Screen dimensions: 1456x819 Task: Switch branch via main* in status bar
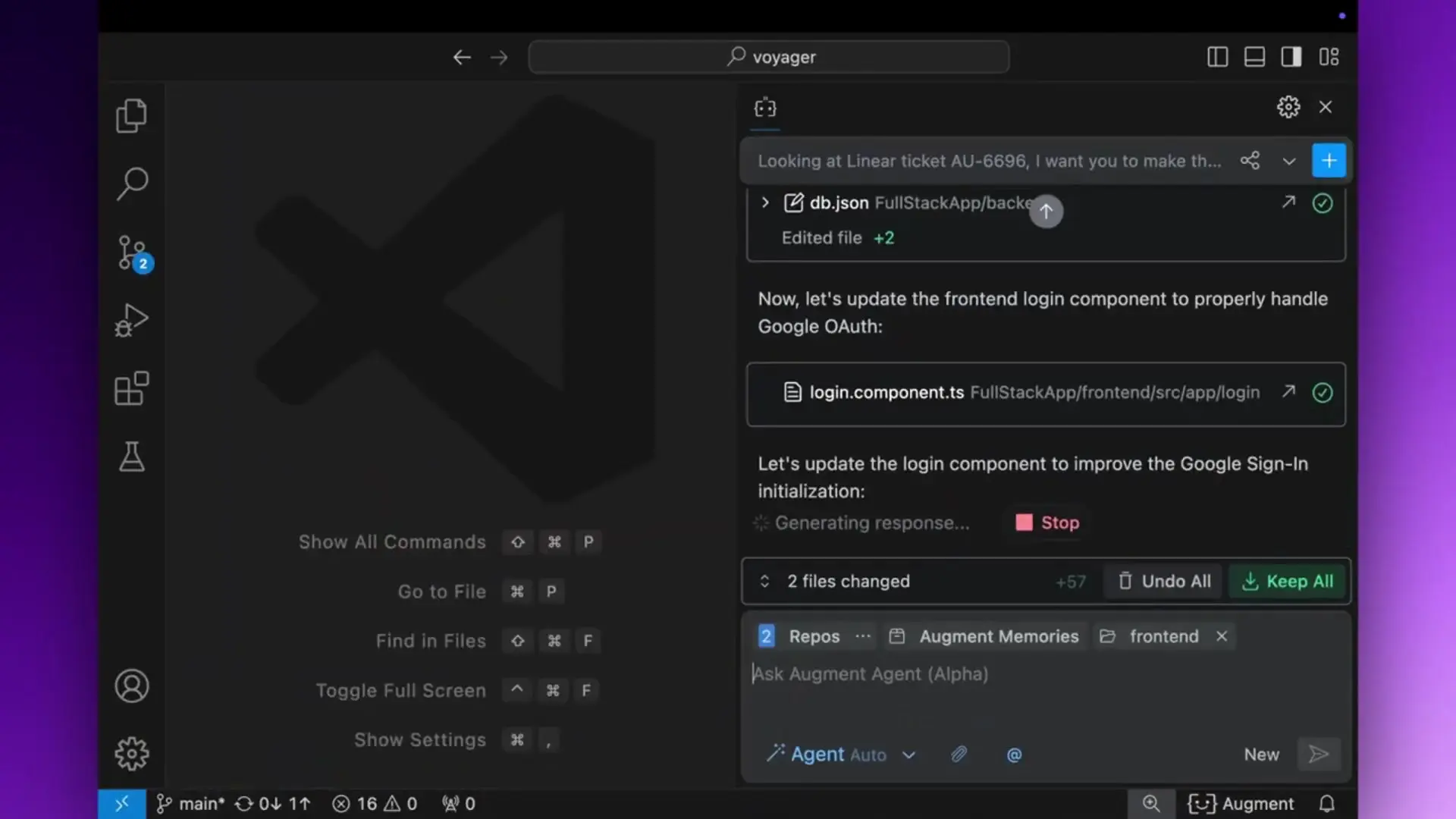pyautogui.click(x=190, y=804)
